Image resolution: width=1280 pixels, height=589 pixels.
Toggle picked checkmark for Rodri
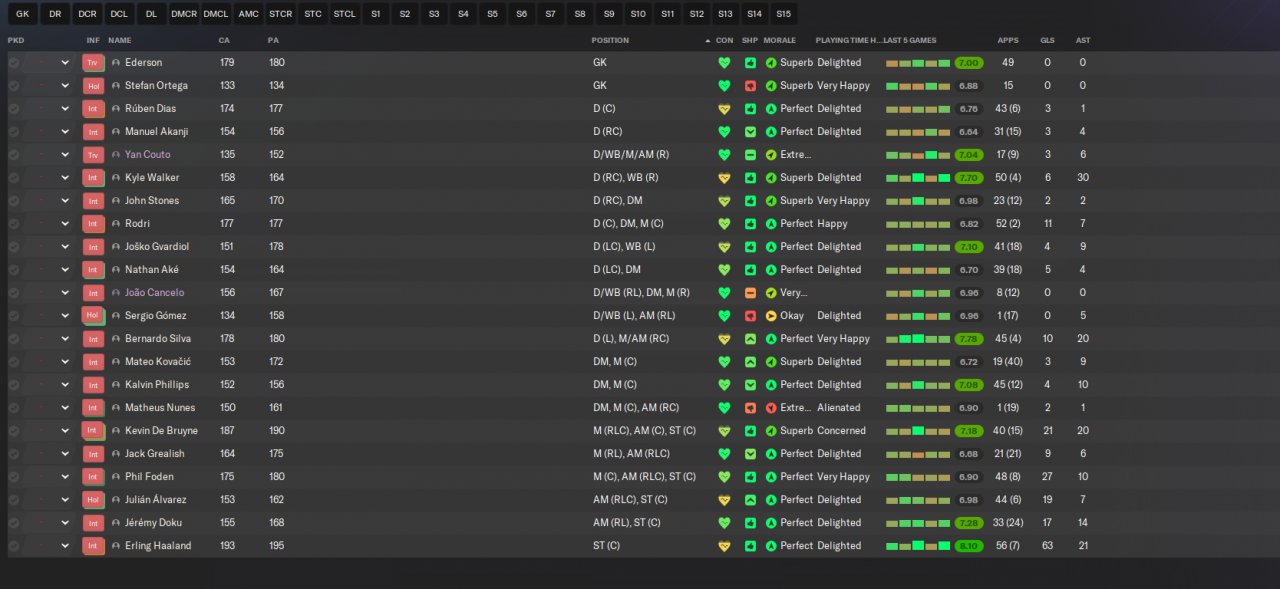coord(14,223)
